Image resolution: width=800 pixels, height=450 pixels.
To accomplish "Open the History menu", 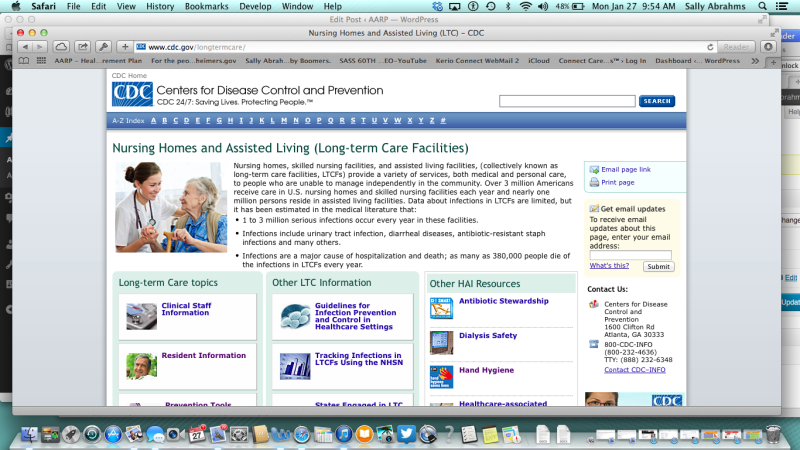I will 160,7.
